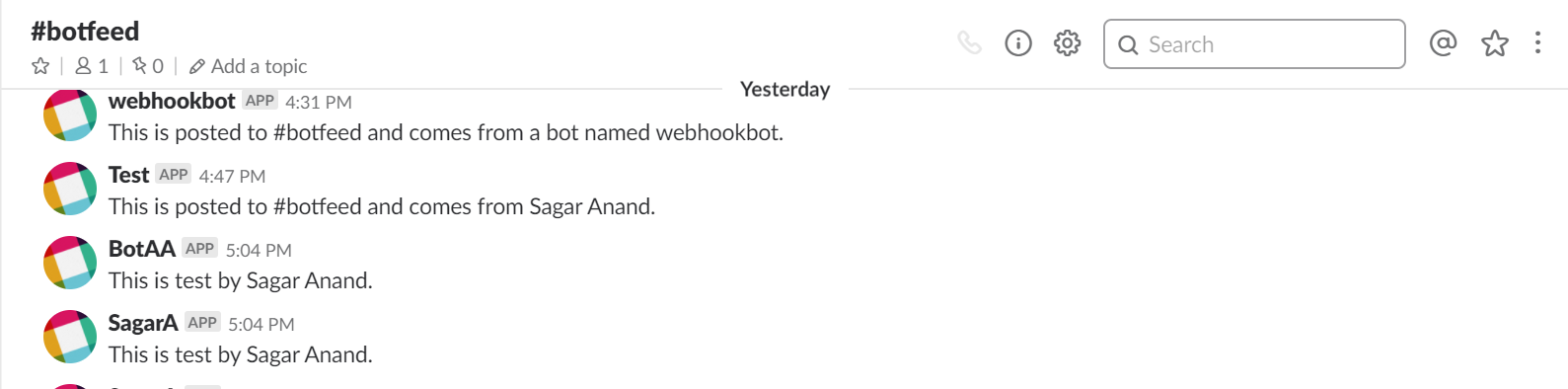View pinned items icon showing 0
Image resolution: width=1568 pixels, height=389 pixels.
[148, 66]
